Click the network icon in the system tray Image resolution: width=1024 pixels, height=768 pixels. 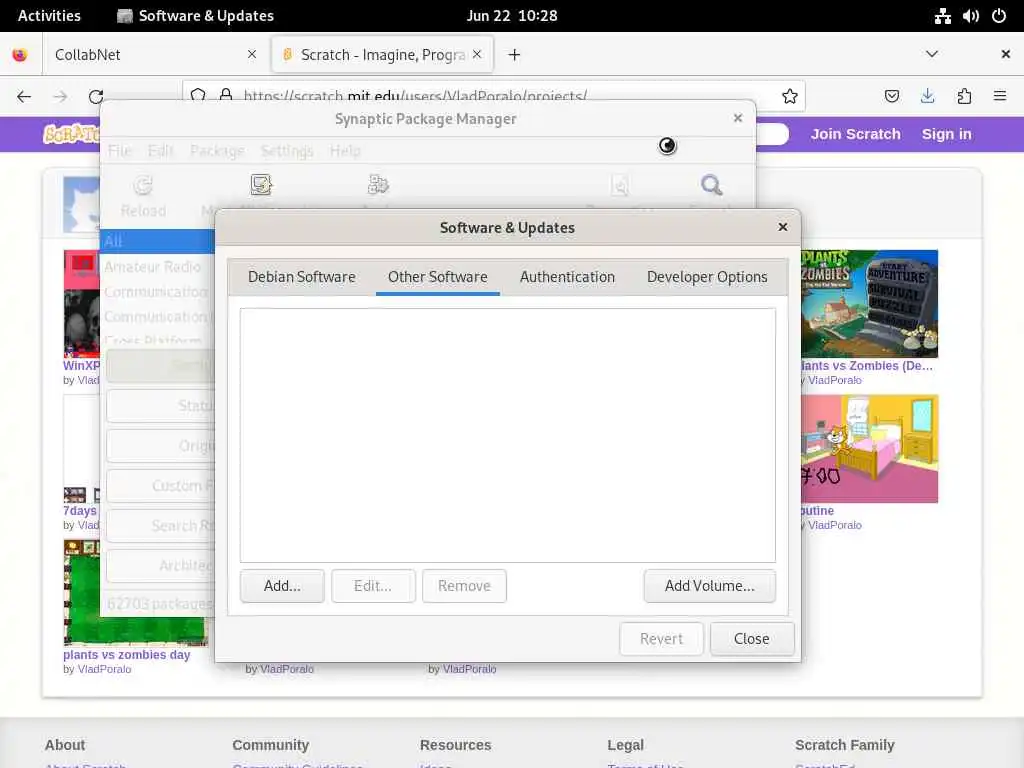pyautogui.click(x=942, y=16)
